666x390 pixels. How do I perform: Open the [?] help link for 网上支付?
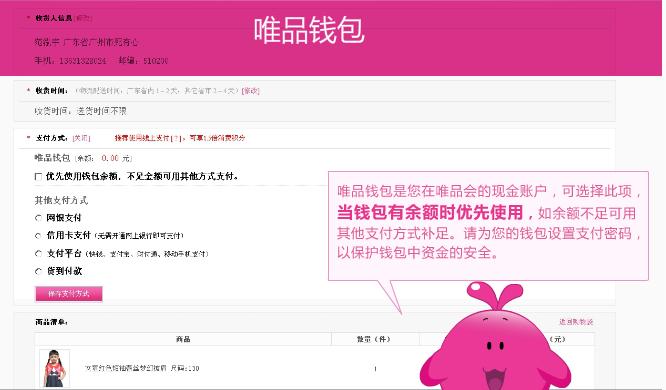175,138
